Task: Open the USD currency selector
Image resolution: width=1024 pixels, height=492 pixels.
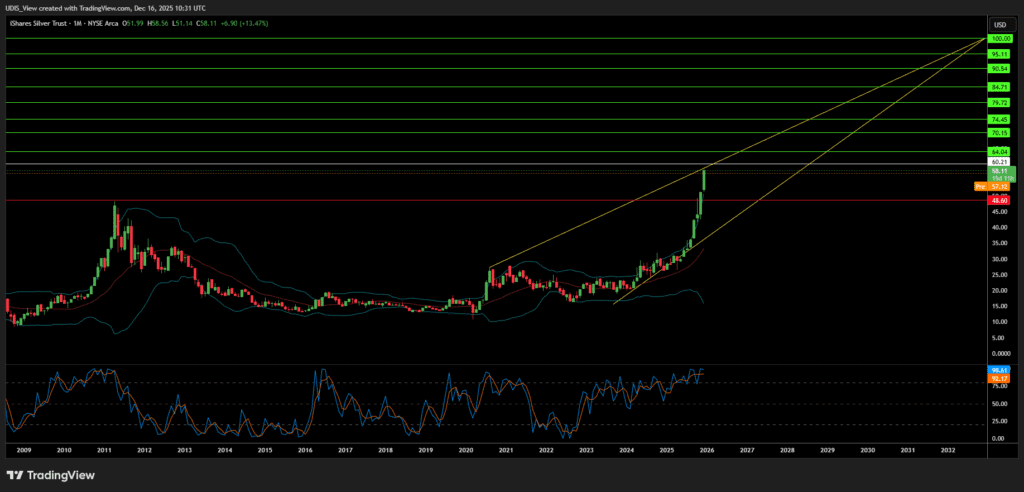Action: coord(1000,25)
